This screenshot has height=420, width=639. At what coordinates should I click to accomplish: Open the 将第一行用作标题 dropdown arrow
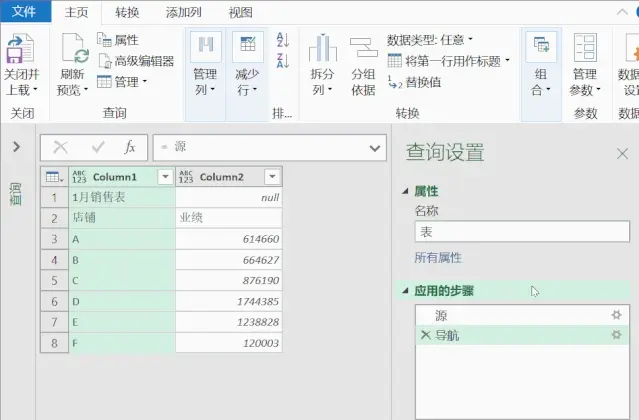508,61
